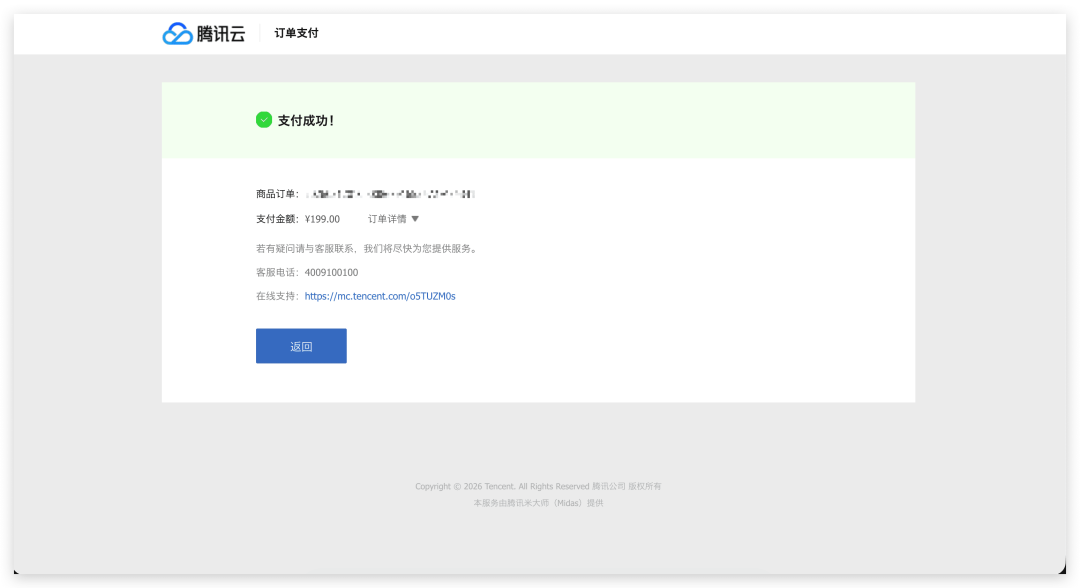Click the 腾讯米大师 (Midas) provider text
This screenshot has height=588, width=1080.
point(539,503)
